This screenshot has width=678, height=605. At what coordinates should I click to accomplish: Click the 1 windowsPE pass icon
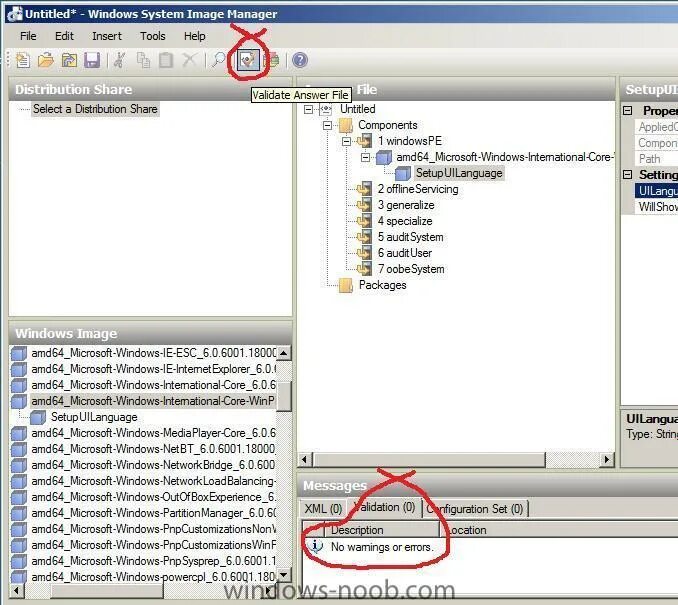tap(365, 141)
